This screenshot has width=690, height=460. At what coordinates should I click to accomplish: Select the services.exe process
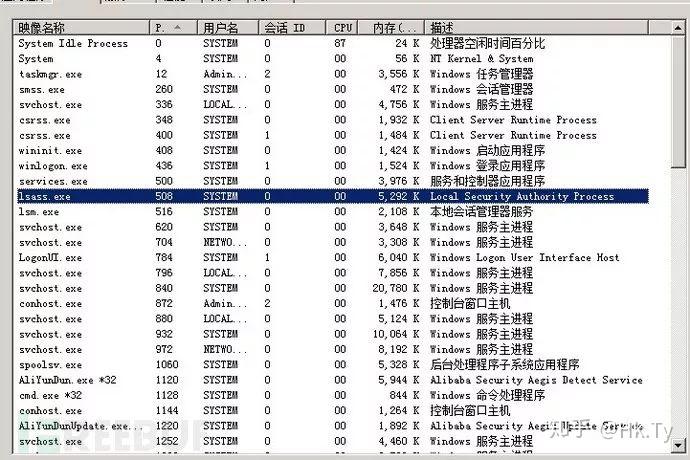coord(333,181)
